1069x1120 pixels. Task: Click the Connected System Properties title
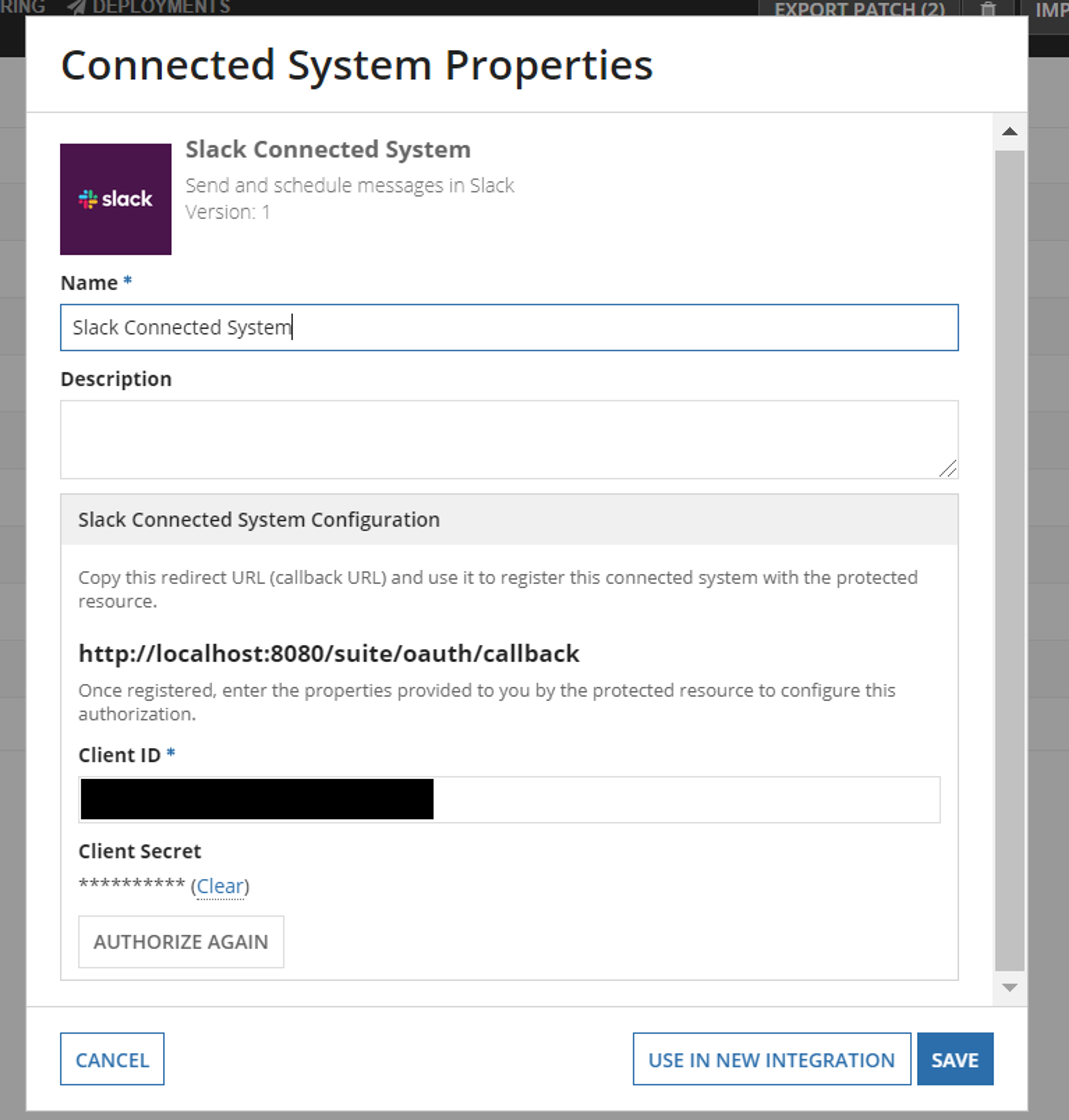[x=357, y=65]
